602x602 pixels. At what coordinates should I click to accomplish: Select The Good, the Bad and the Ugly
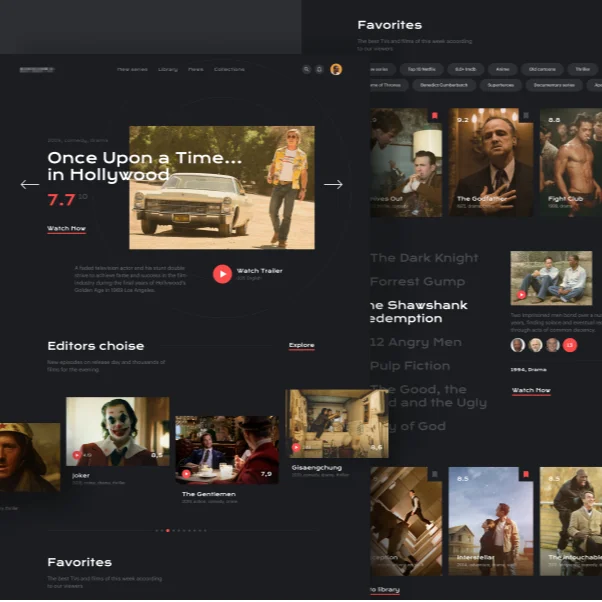click(428, 396)
